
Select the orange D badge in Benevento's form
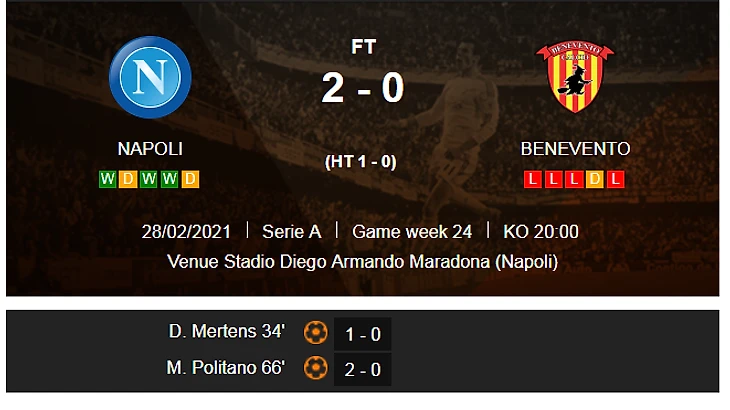point(596,180)
